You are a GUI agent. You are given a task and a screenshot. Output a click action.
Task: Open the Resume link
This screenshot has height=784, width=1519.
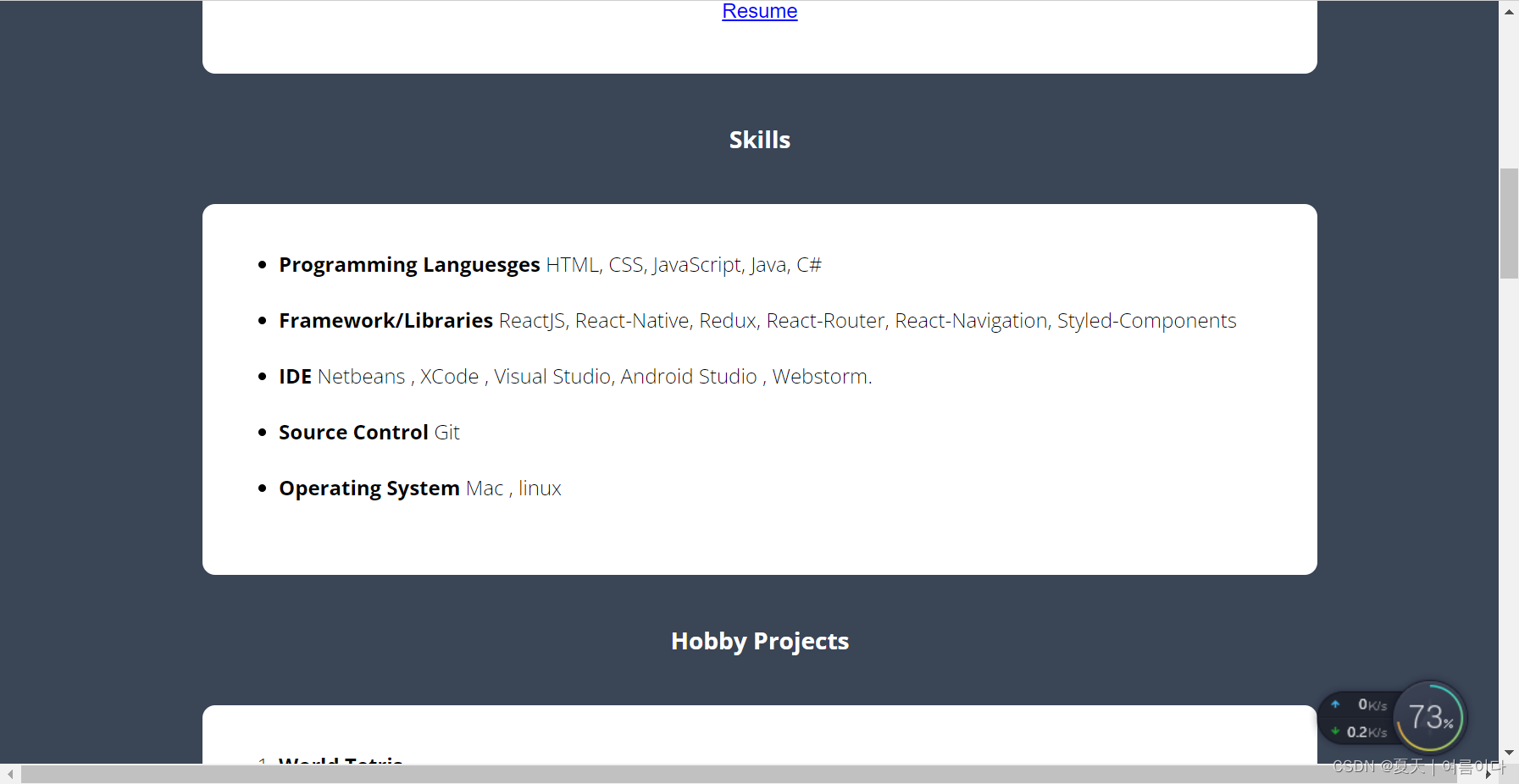(x=759, y=11)
